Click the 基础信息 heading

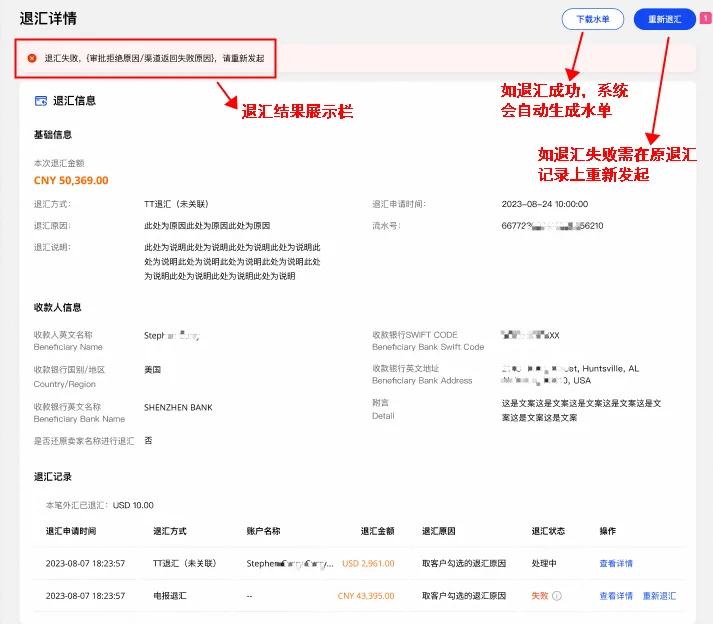pyautogui.click(x=53, y=135)
